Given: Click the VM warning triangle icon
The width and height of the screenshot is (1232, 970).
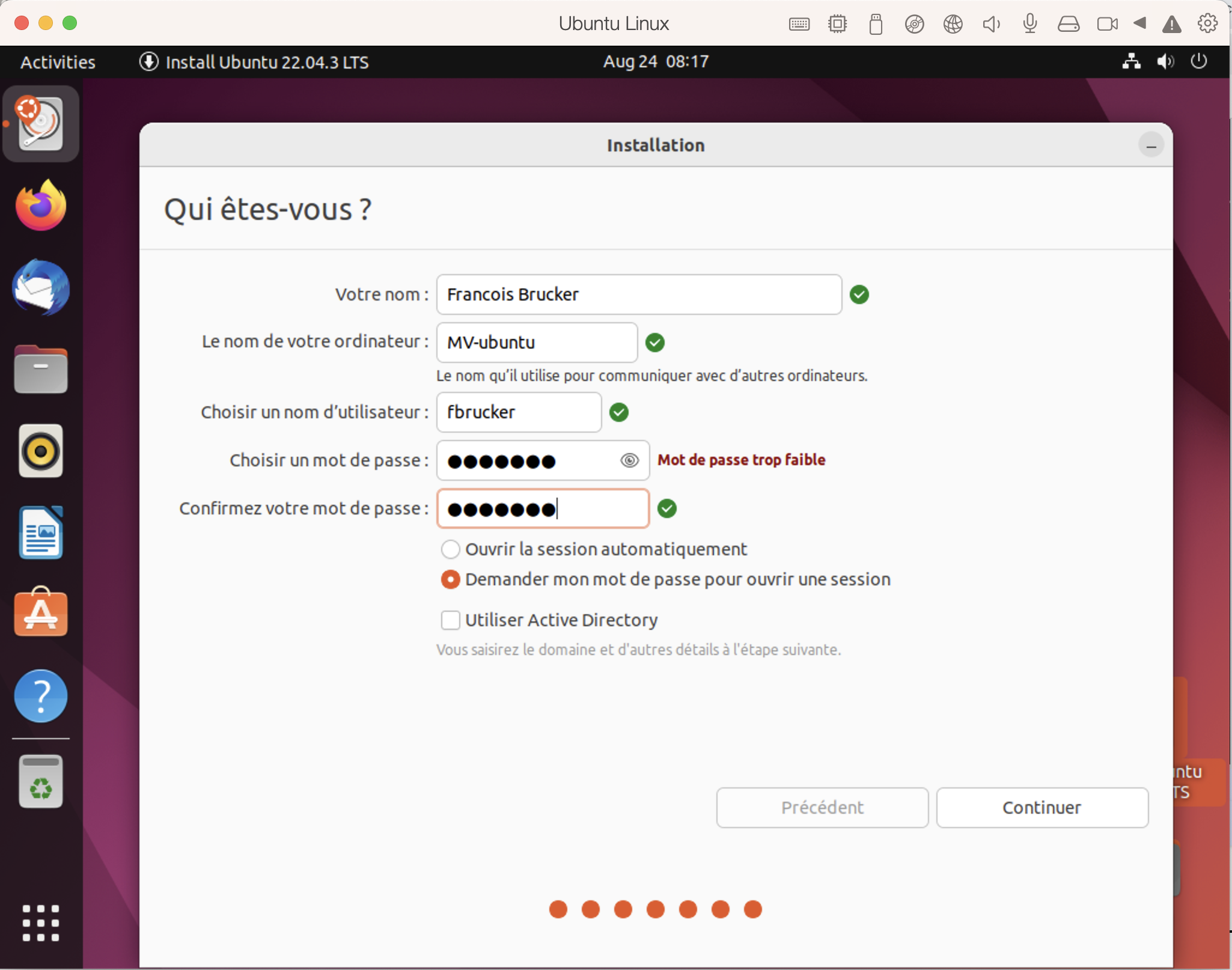Looking at the screenshot, I should point(1172,24).
